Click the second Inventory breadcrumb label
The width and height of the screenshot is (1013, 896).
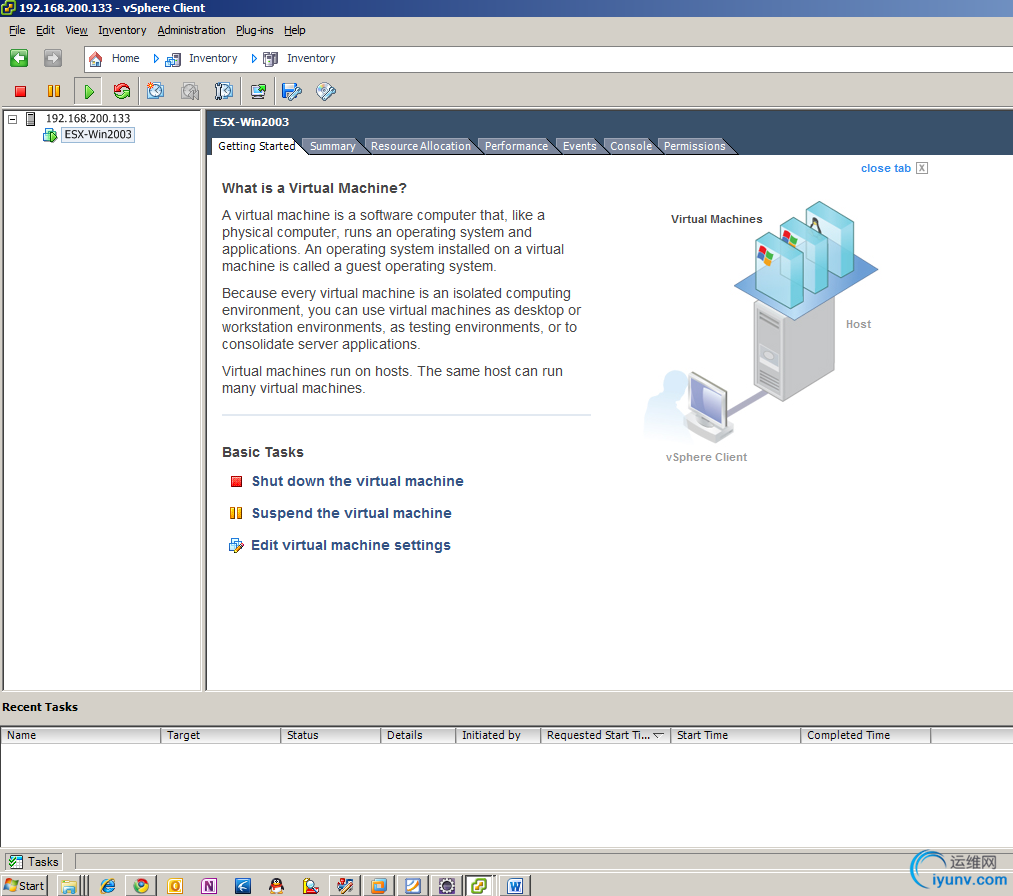point(311,58)
